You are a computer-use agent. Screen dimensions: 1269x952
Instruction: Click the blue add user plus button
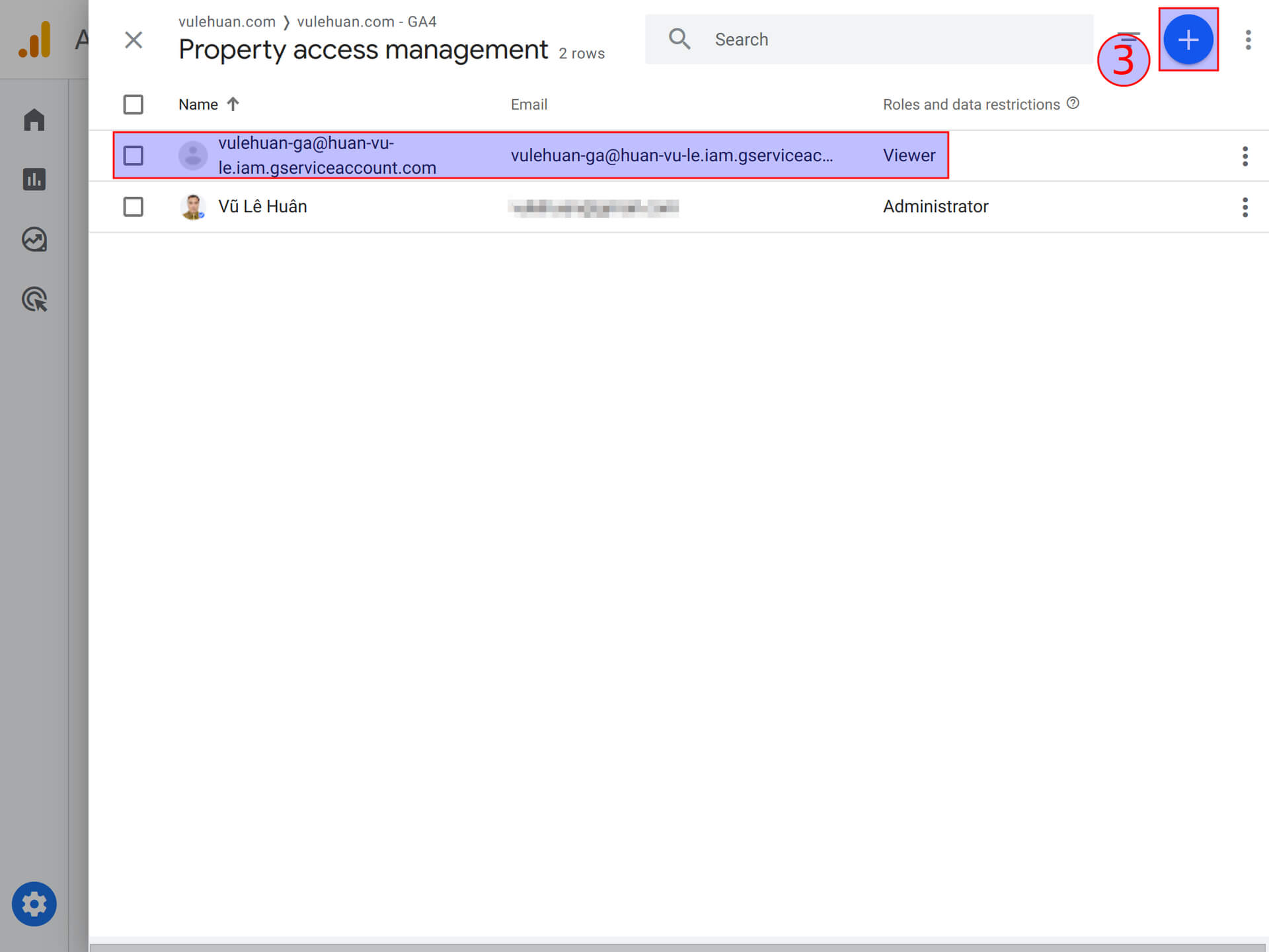[x=1188, y=40]
